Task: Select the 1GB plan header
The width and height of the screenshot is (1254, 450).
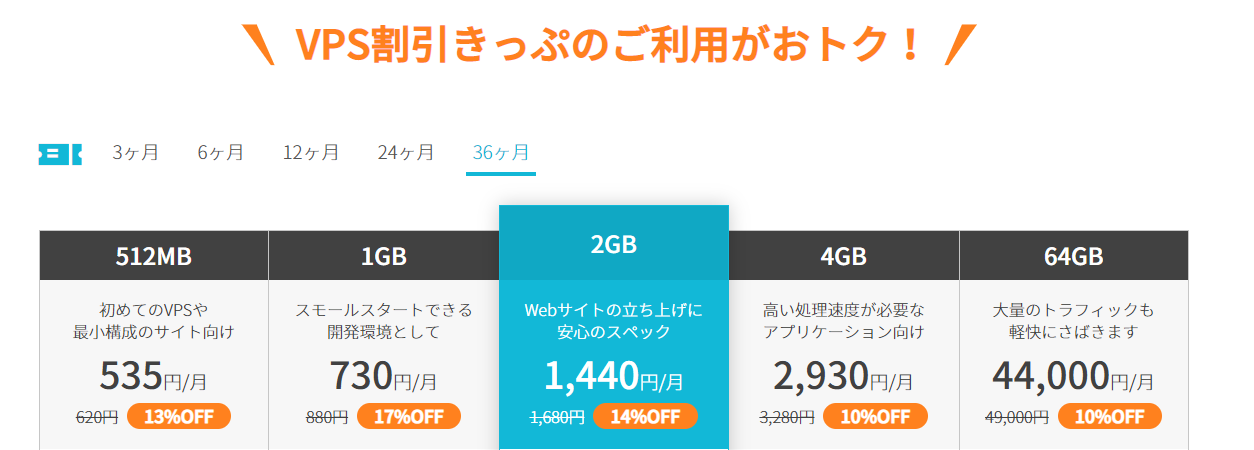Action: click(384, 256)
